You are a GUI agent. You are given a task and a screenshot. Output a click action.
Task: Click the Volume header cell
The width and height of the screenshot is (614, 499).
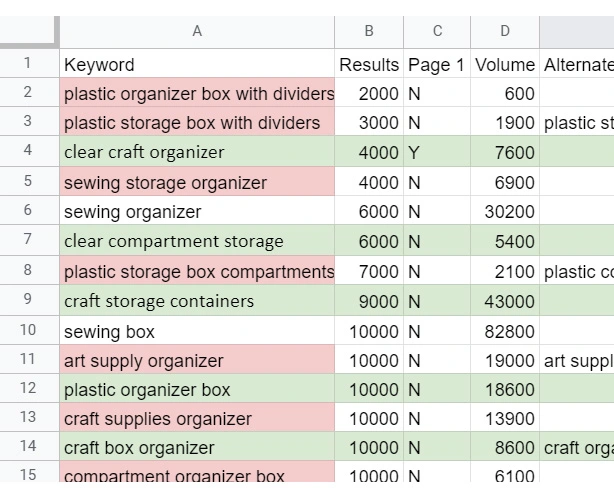(505, 63)
